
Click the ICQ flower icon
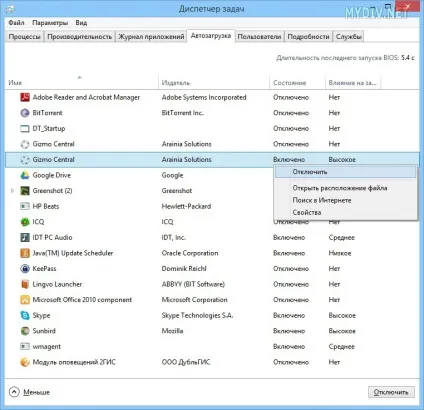[x=25, y=222]
